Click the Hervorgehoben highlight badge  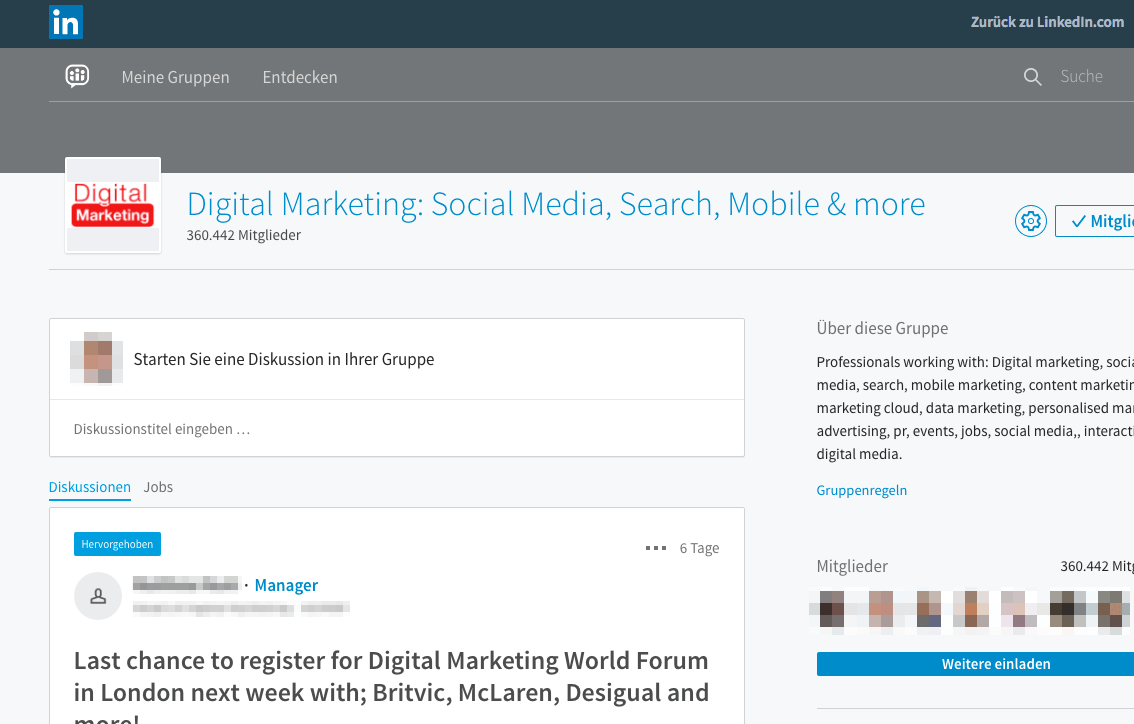click(x=117, y=544)
